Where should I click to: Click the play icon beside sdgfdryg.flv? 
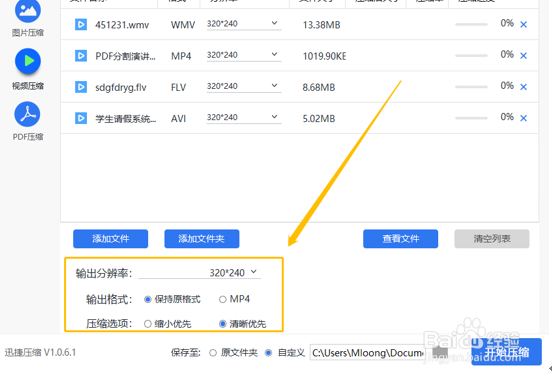point(81,87)
